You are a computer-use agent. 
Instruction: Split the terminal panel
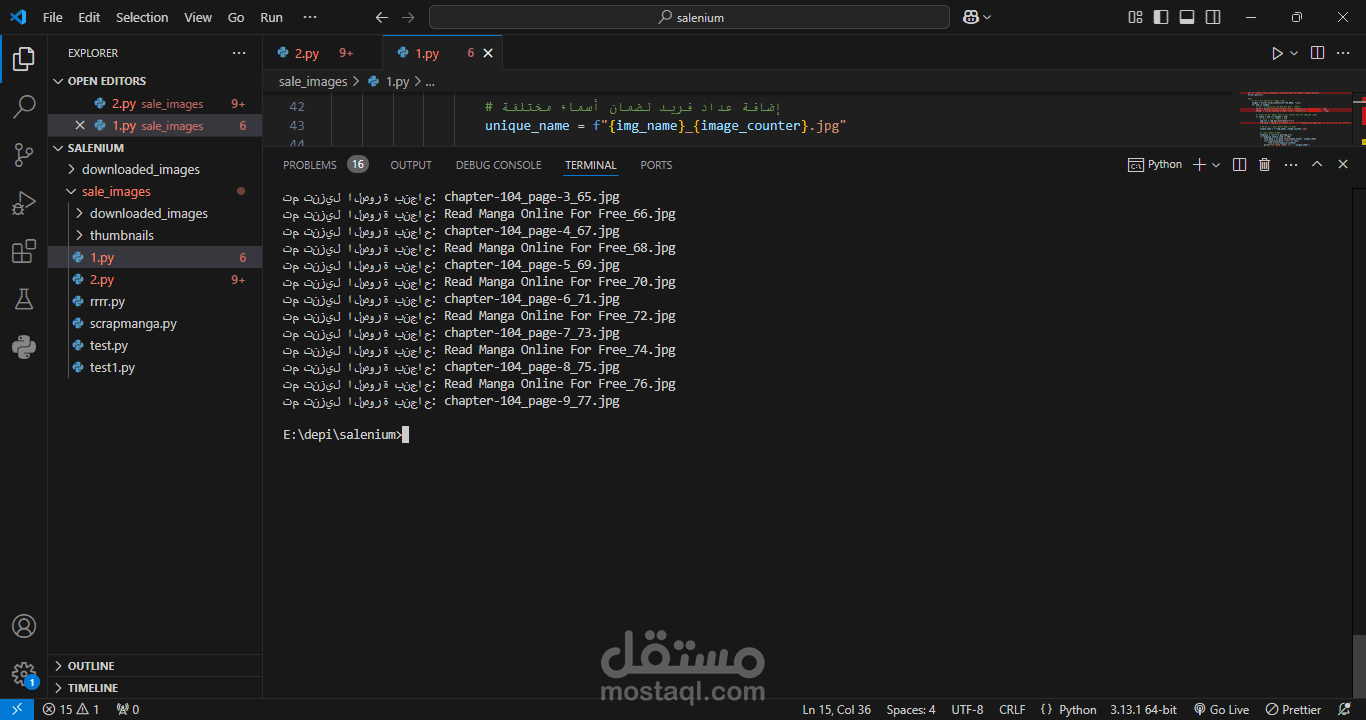(x=1239, y=164)
